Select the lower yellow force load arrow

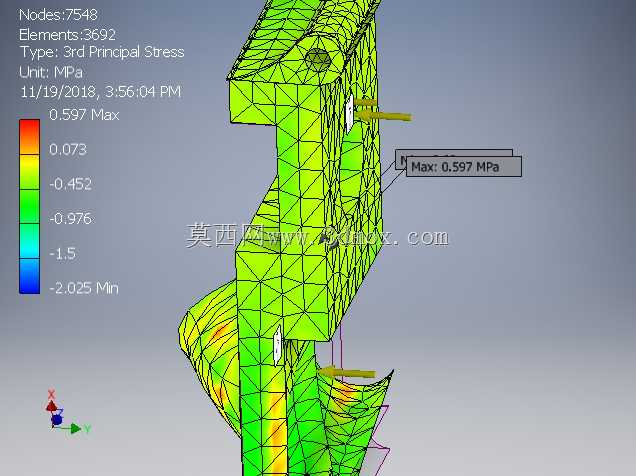tap(347, 372)
